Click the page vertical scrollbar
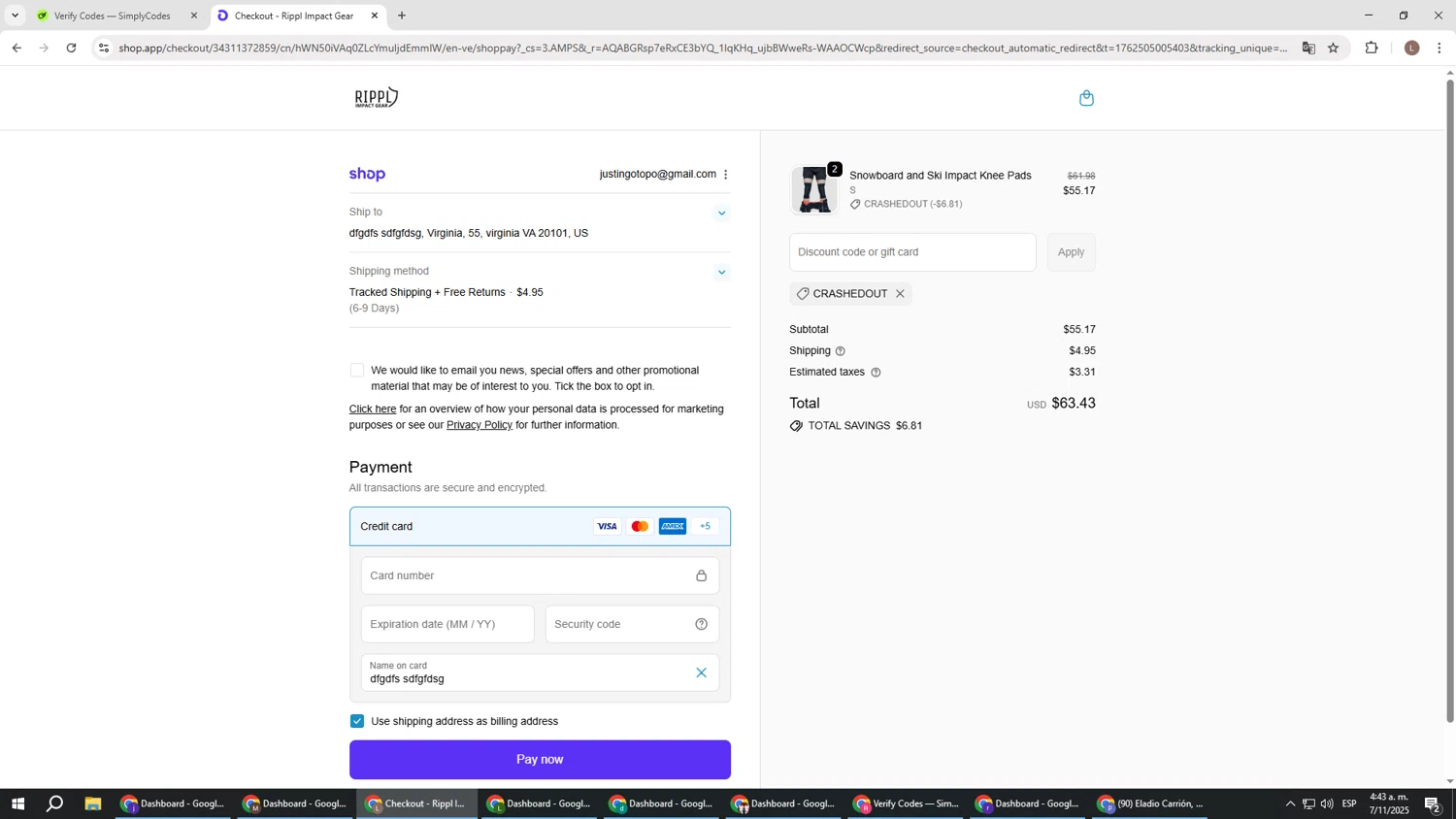The height and width of the screenshot is (819, 1456). point(1450,400)
